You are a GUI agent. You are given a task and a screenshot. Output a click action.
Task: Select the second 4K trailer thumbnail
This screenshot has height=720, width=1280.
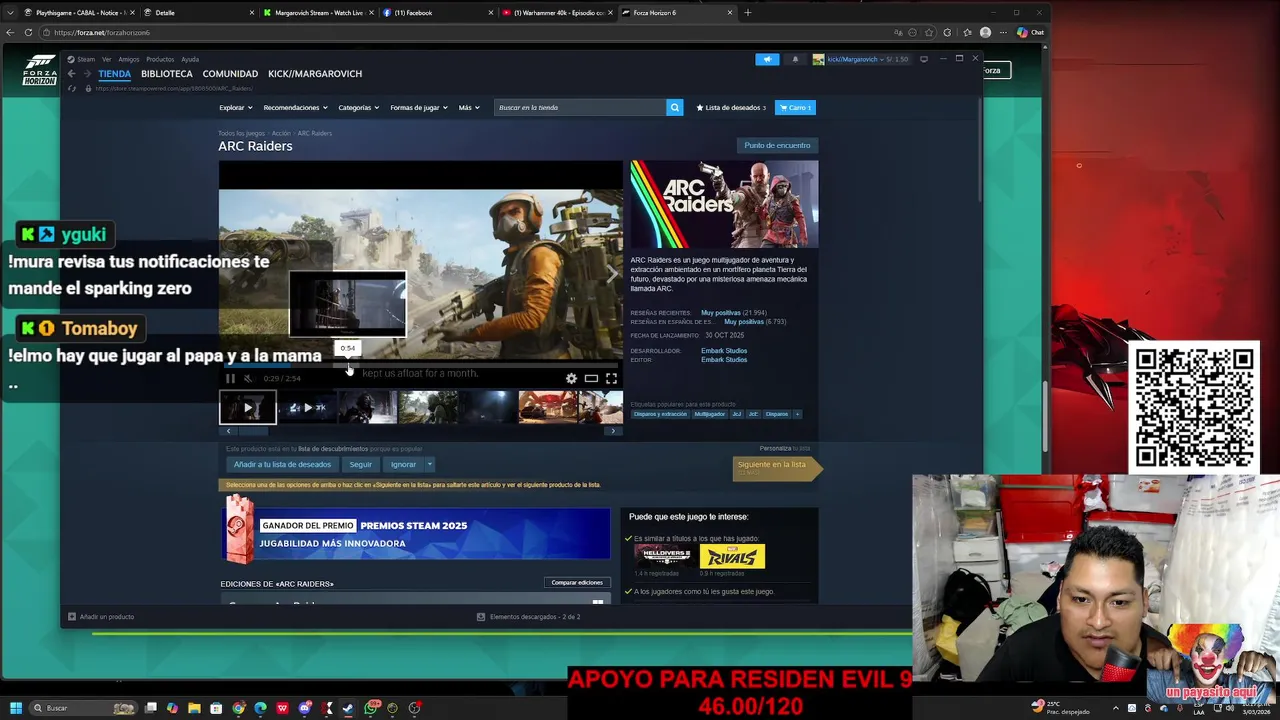308,407
